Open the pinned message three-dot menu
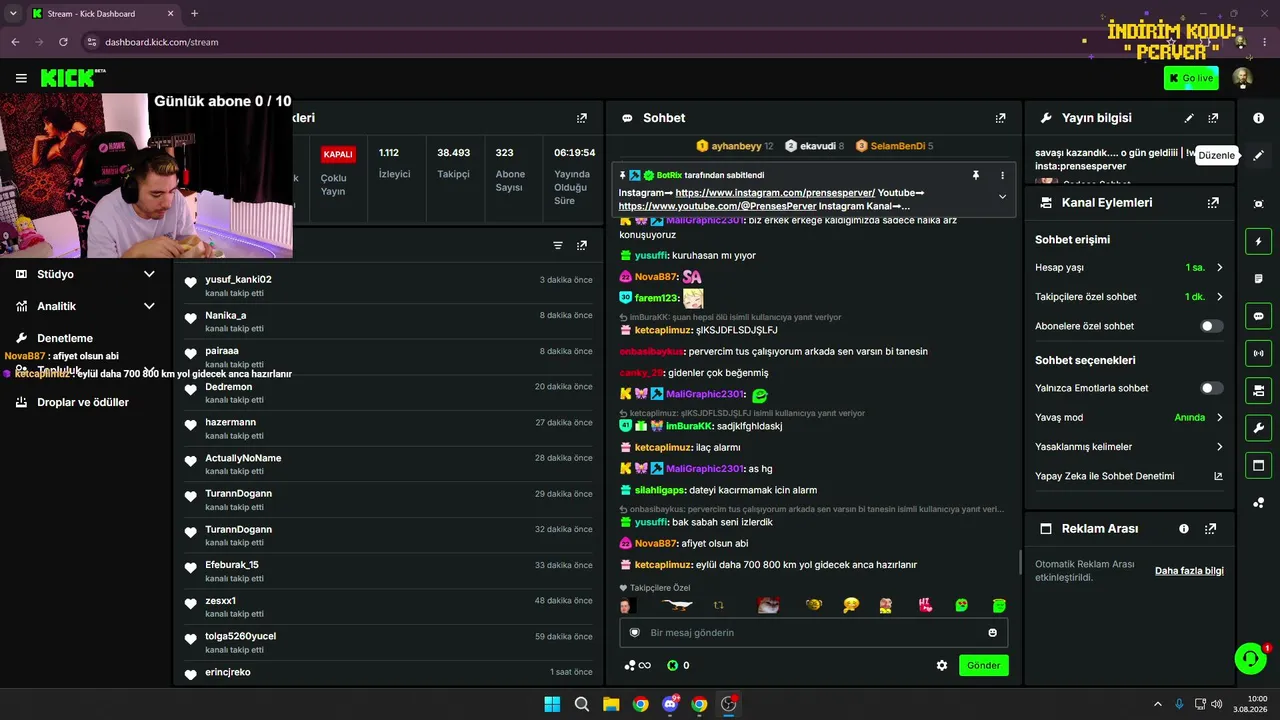The width and height of the screenshot is (1280, 720). tap(1002, 175)
